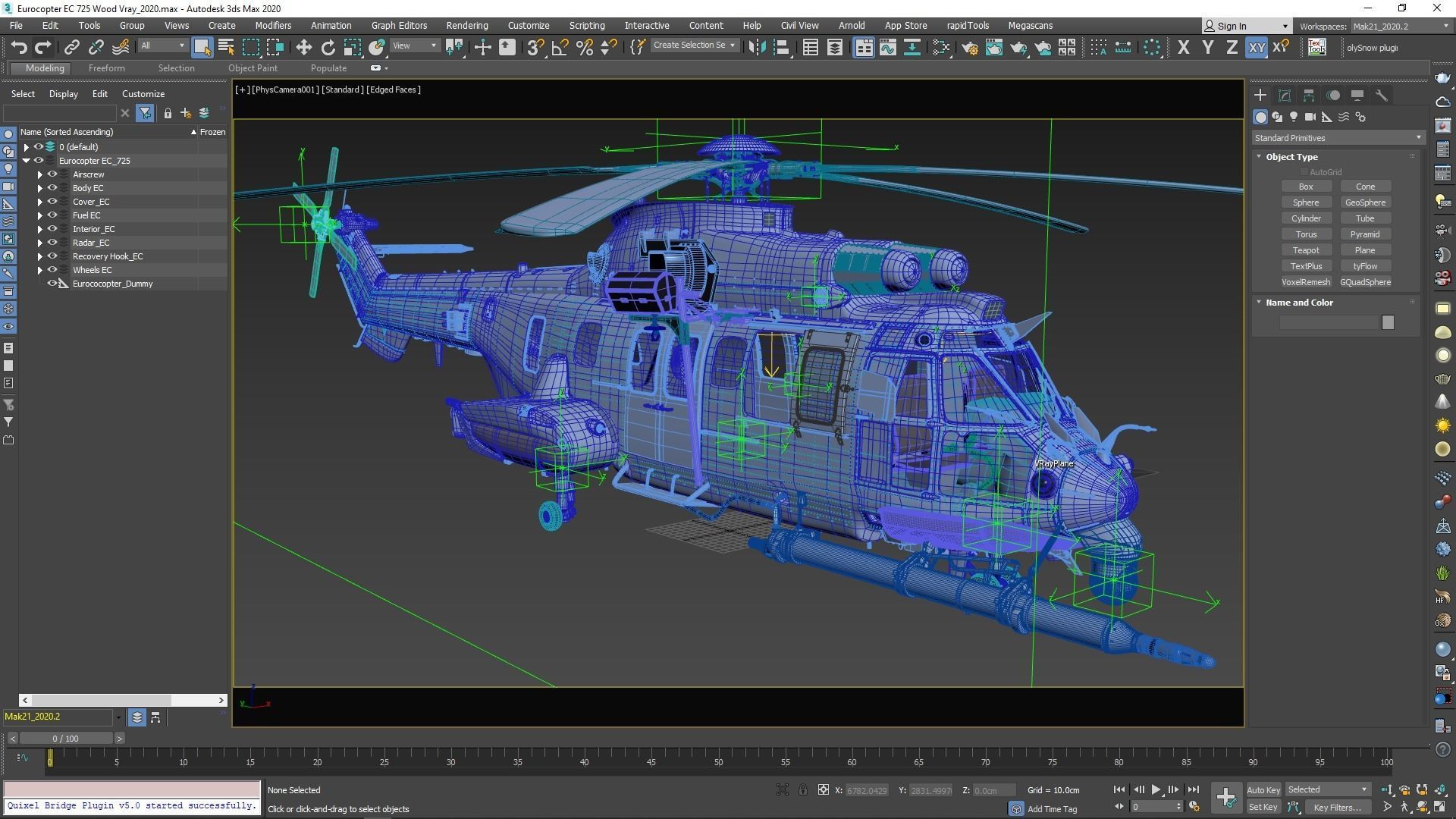Click the object color swatch
This screenshot has width=1456, height=819.
(x=1388, y=322)
